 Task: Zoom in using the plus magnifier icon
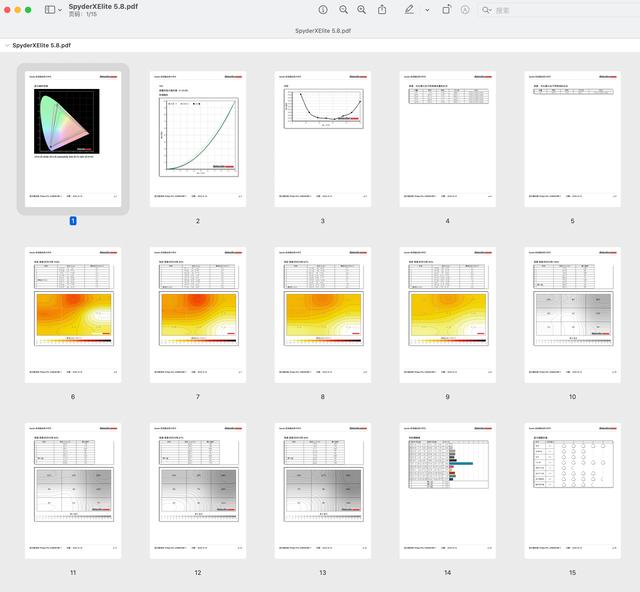point(362,9)
